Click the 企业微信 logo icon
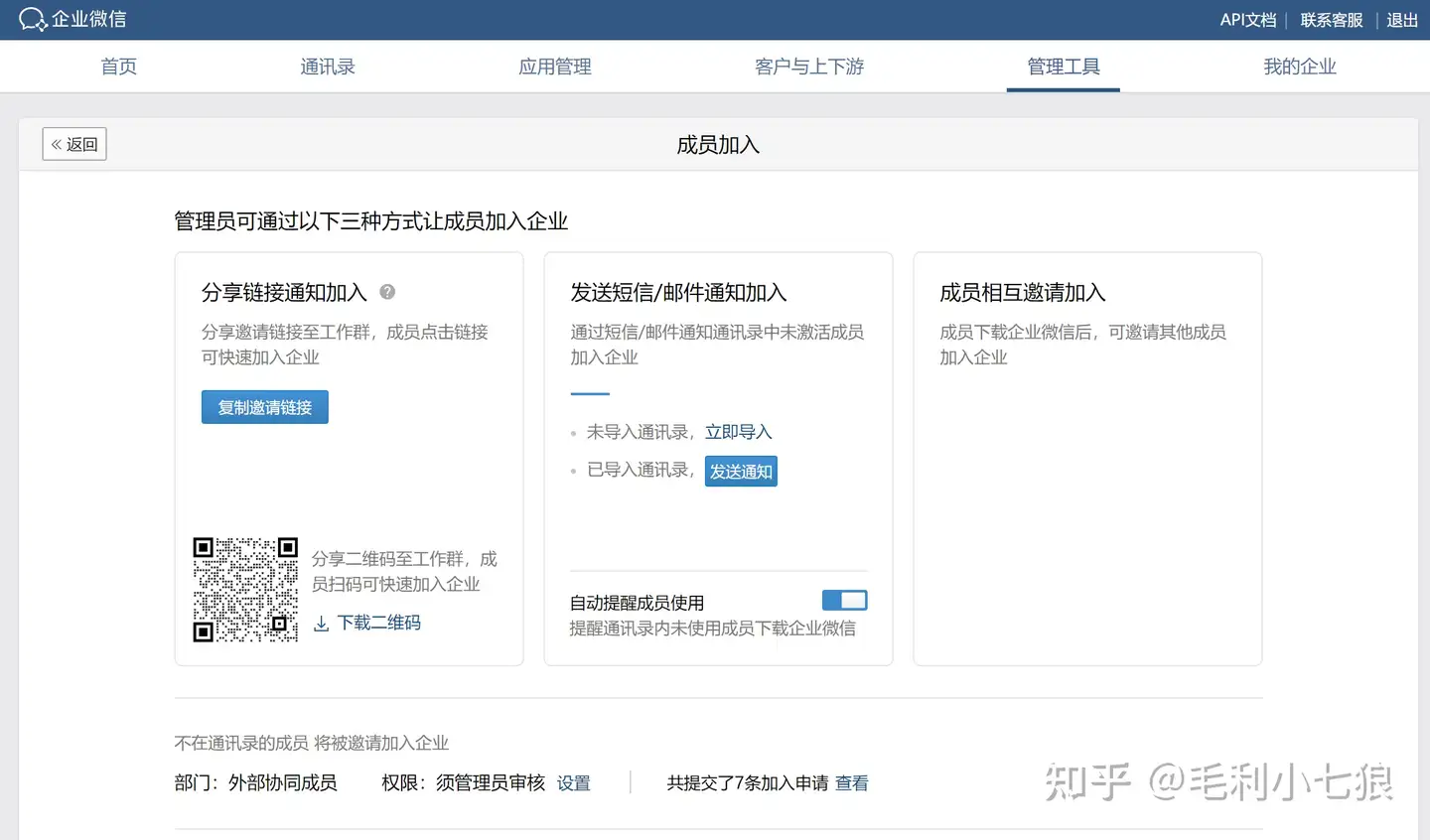This screenshot has height=840, width=1430. (33, 20)
